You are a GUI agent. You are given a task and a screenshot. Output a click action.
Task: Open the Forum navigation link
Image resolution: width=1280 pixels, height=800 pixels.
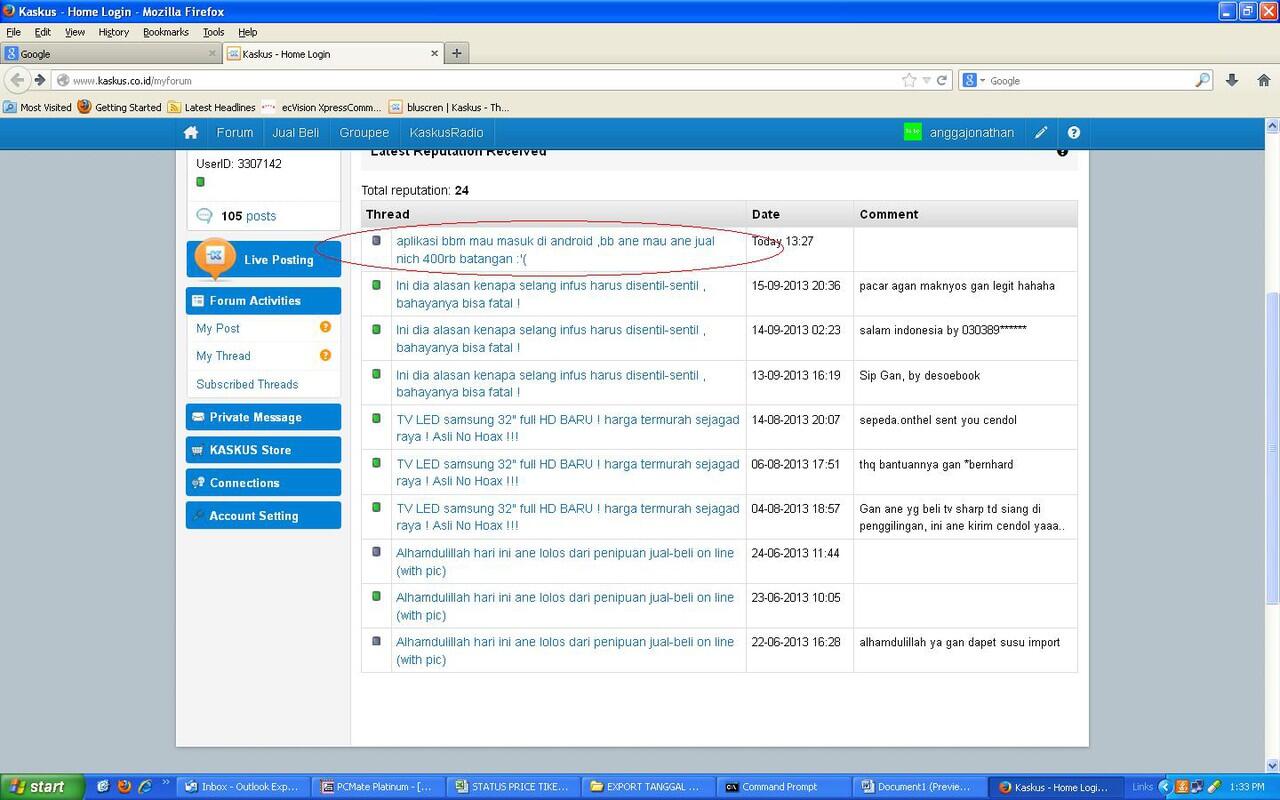[x=235, y=133]
